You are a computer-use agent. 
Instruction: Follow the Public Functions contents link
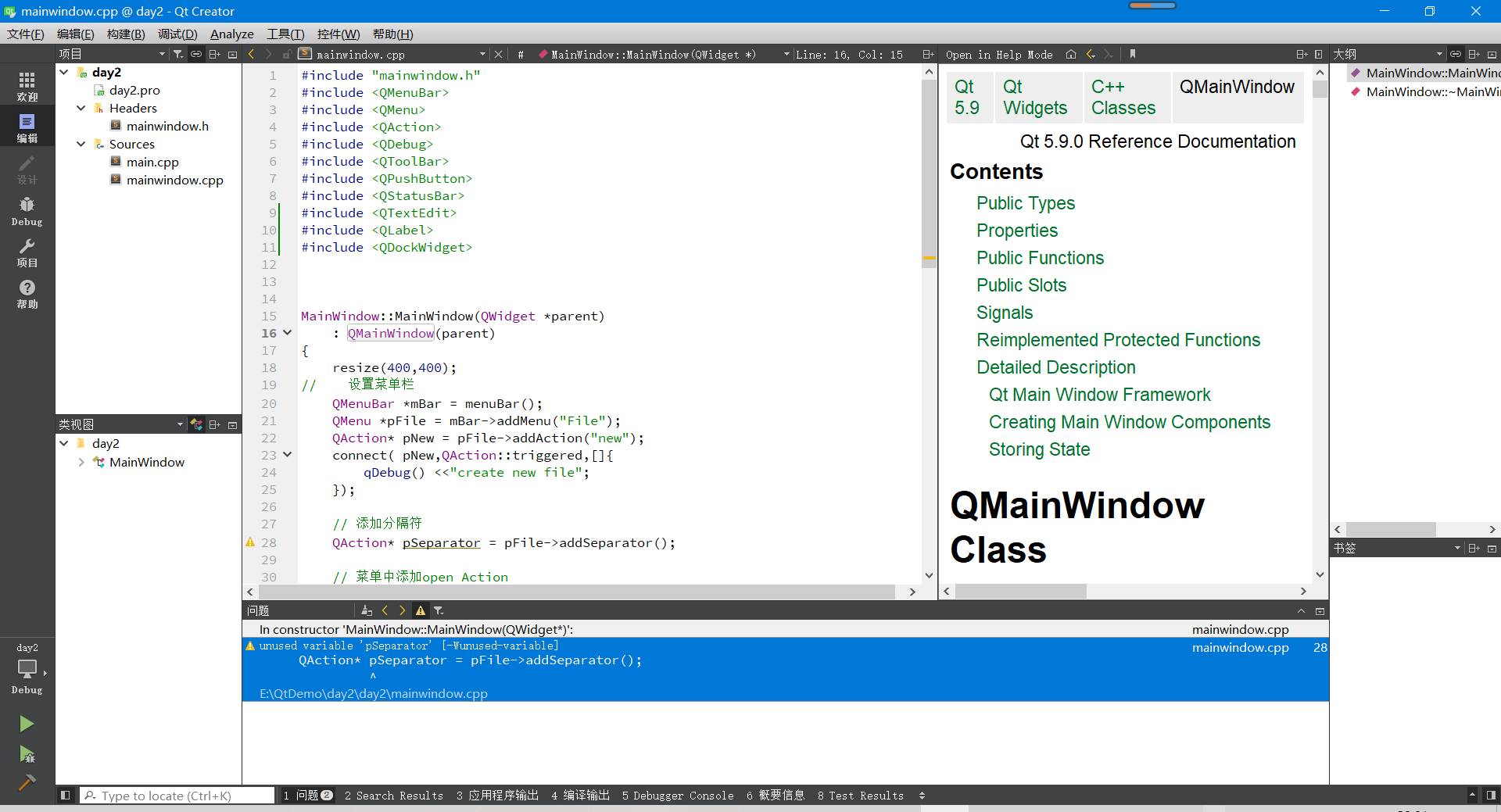(x=1040, y=258)
